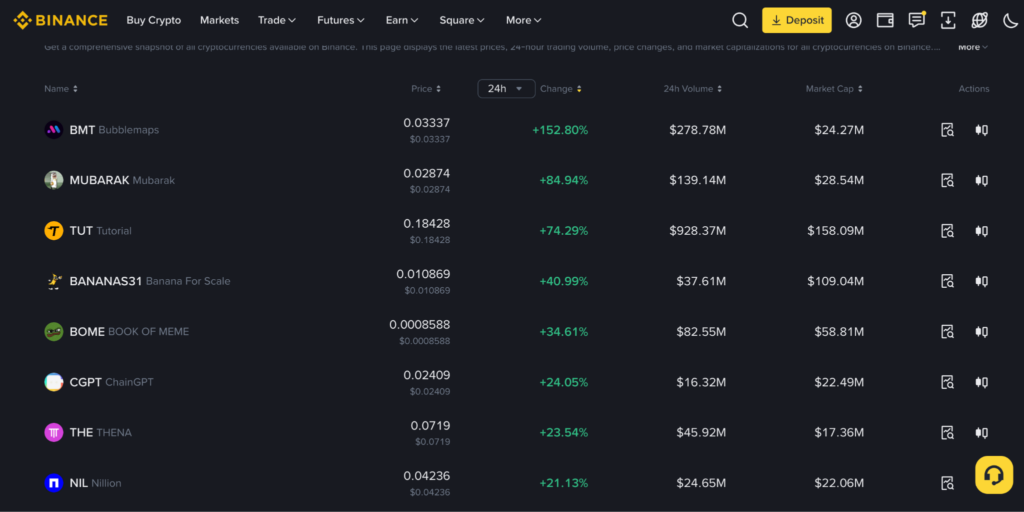Click the yellow Deposit button
1024x512 pixels.
tap(797, 20)
